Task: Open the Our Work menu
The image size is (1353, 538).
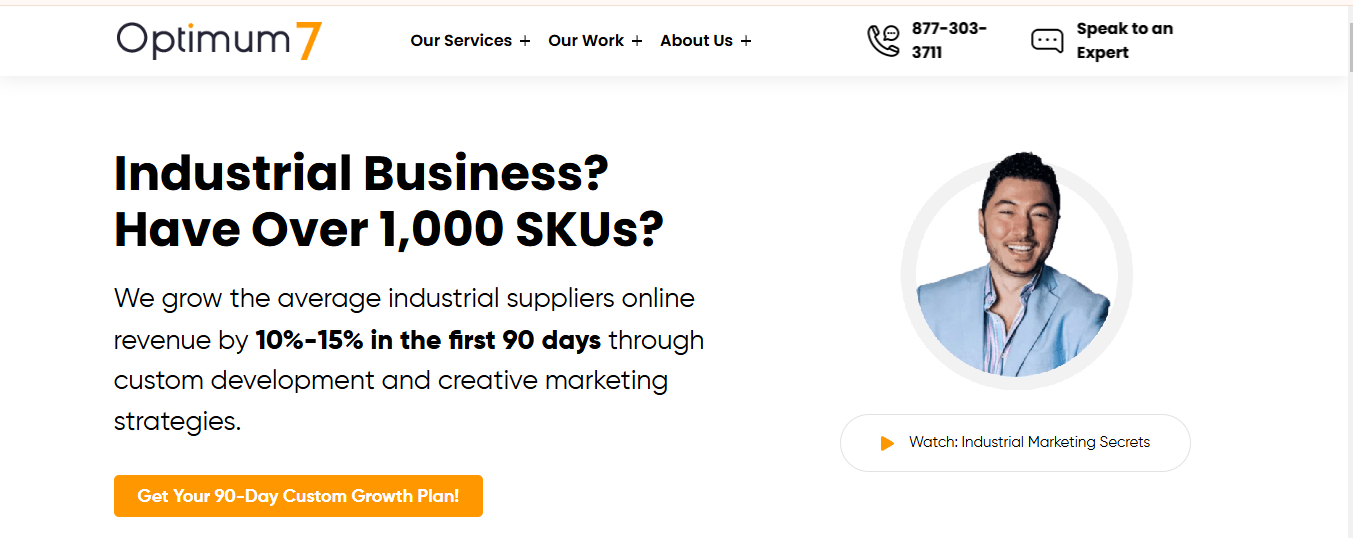Action: [586, 41]
